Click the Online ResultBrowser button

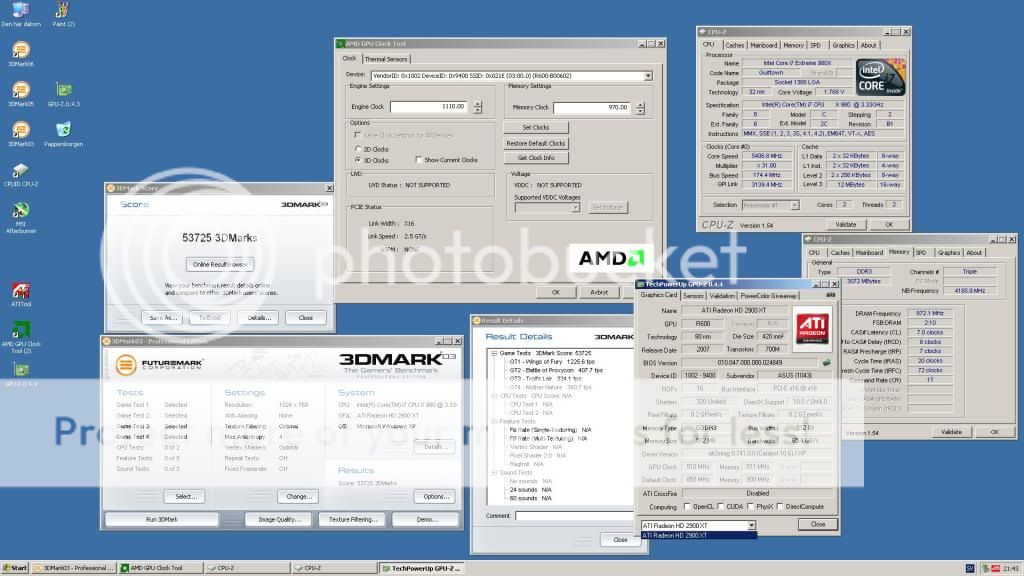[220, 264]
